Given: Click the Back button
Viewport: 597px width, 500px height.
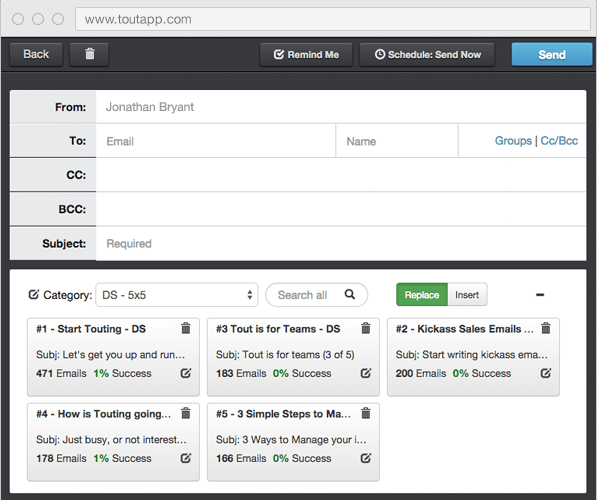Looking at the screenshot, I should click(x=36, y=54).
